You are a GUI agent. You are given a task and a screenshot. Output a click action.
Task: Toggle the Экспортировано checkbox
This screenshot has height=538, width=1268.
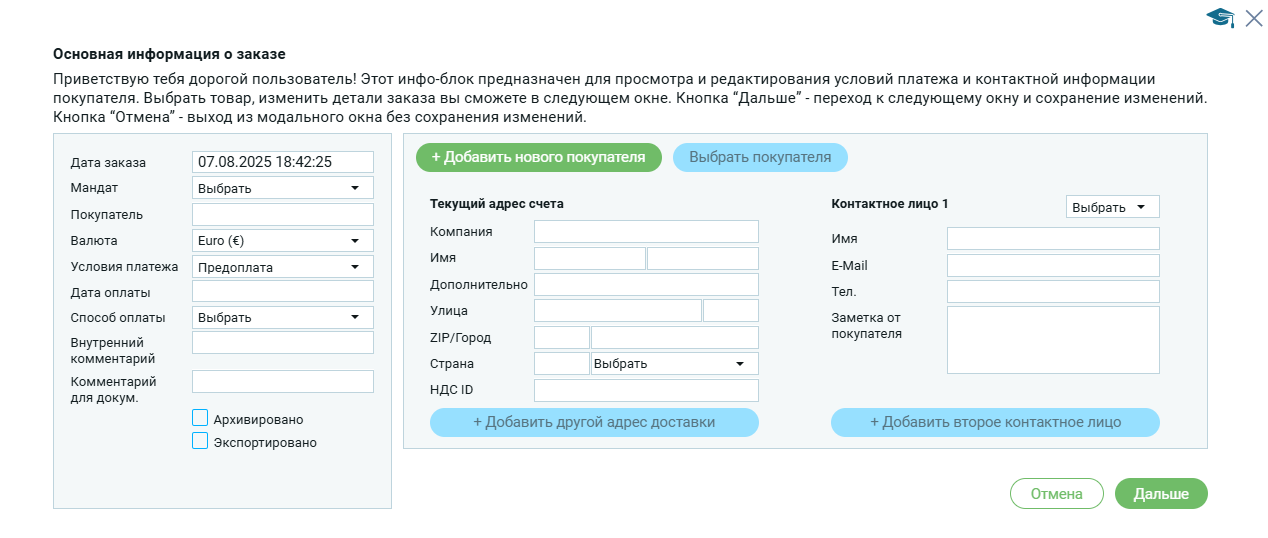200,441
